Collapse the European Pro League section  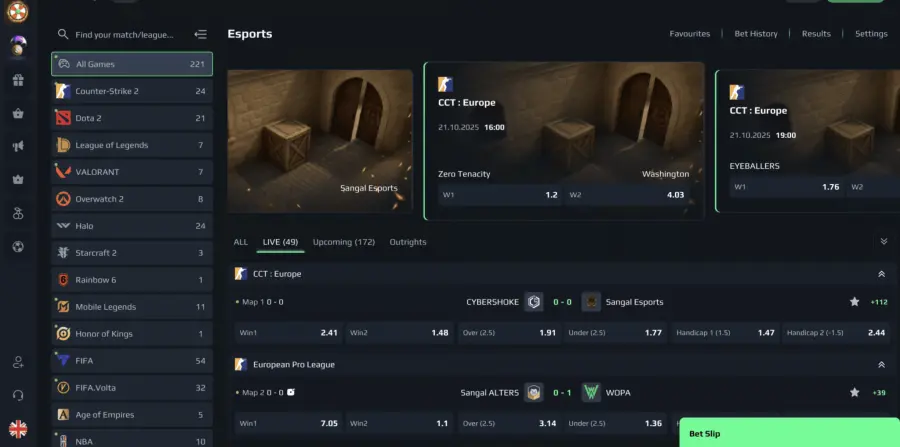click(882, 364)
